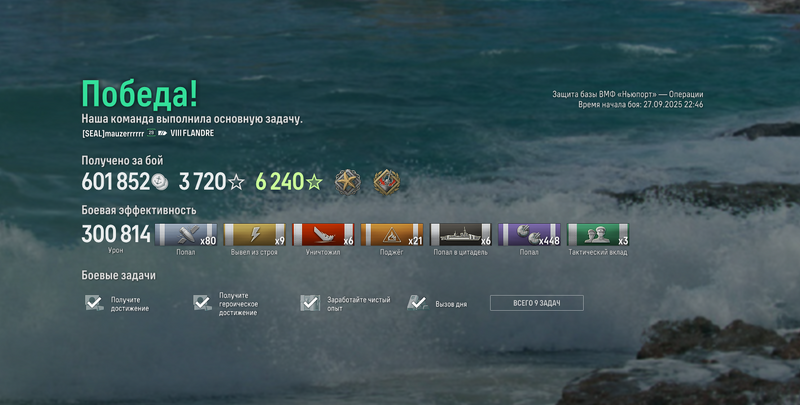
Task: Select the tactical contribution x3 green ribbon
Action: coord(598,235)
